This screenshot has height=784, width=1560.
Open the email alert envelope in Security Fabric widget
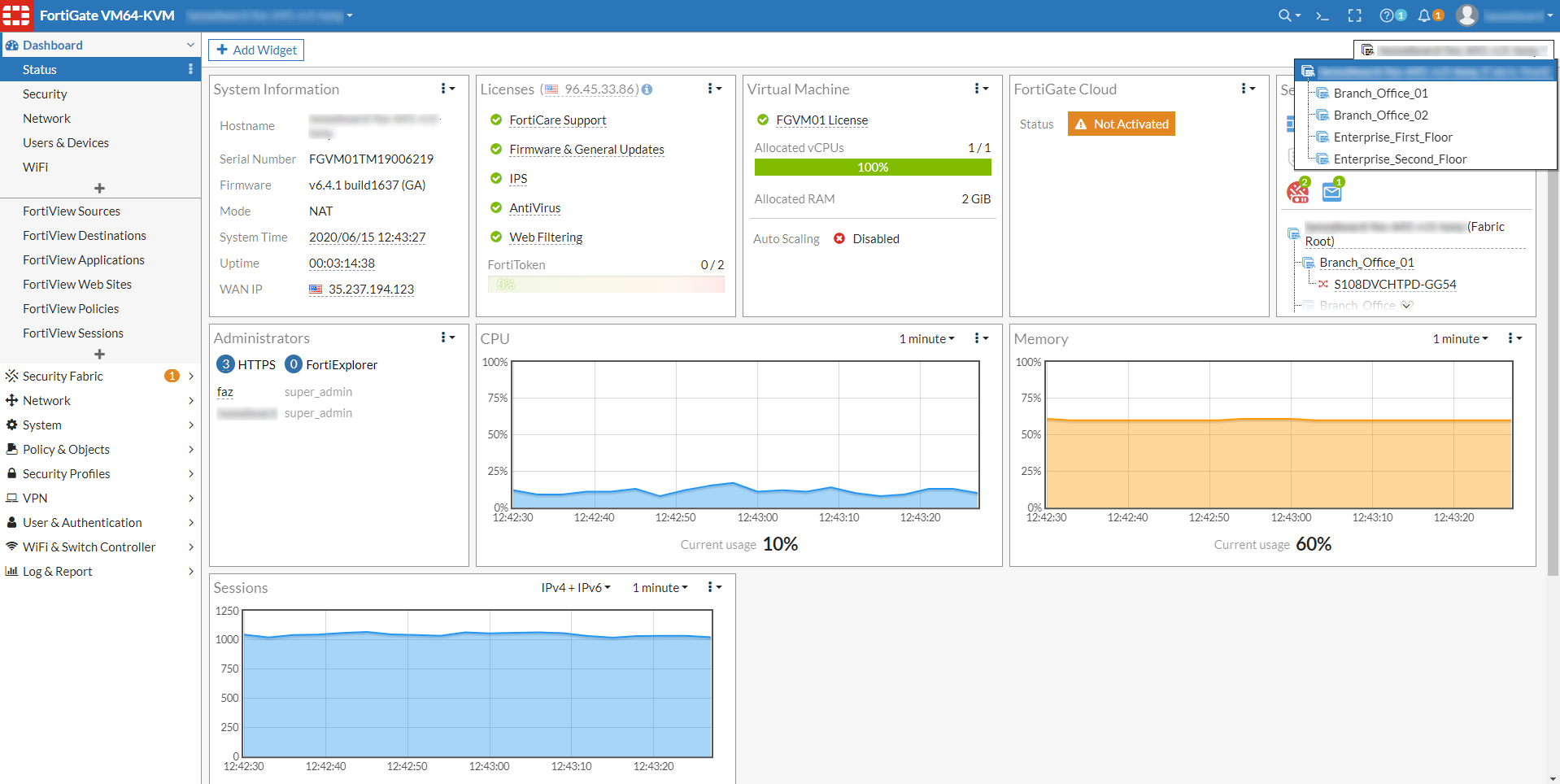(1331, 190)
